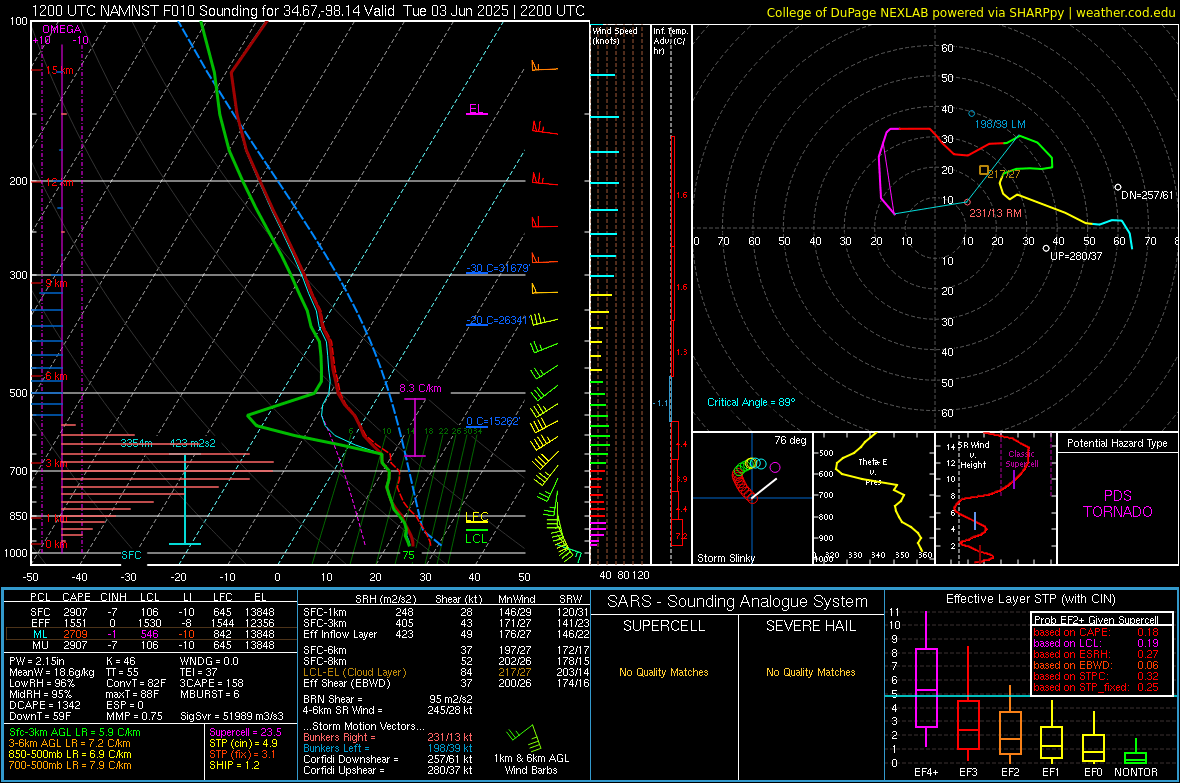
Task: Click the Sfc-3km AGL LR = 5.9 C/km line
Action: click(75, 732)
